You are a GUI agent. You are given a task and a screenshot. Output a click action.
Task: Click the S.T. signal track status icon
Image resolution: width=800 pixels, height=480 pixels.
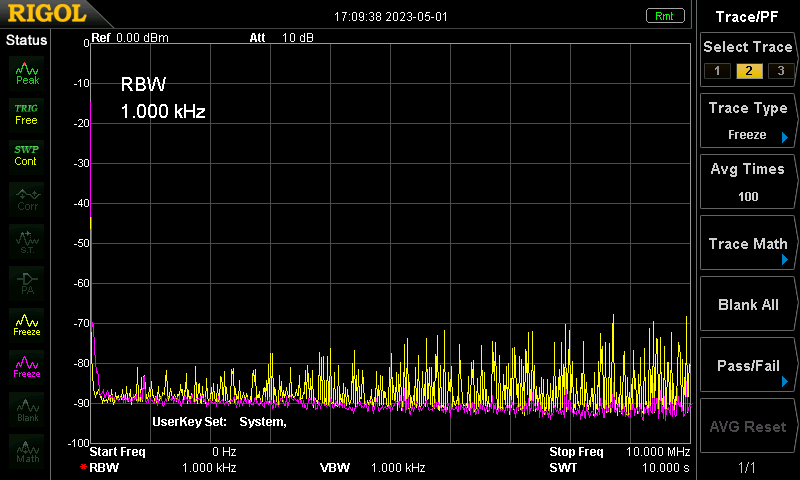click(27, 241)
